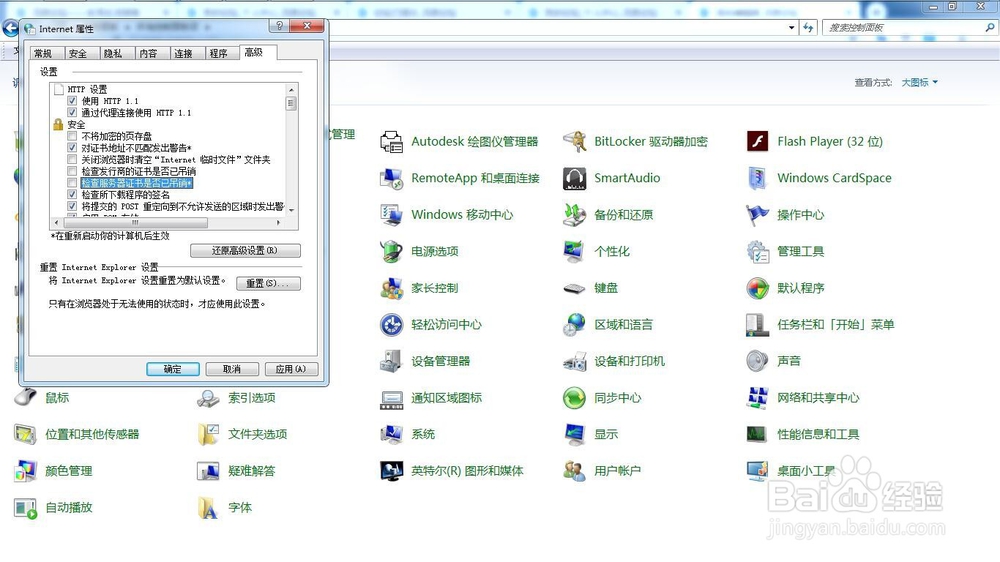
Task: Click 应用(A) button
Action: [291, 369]
